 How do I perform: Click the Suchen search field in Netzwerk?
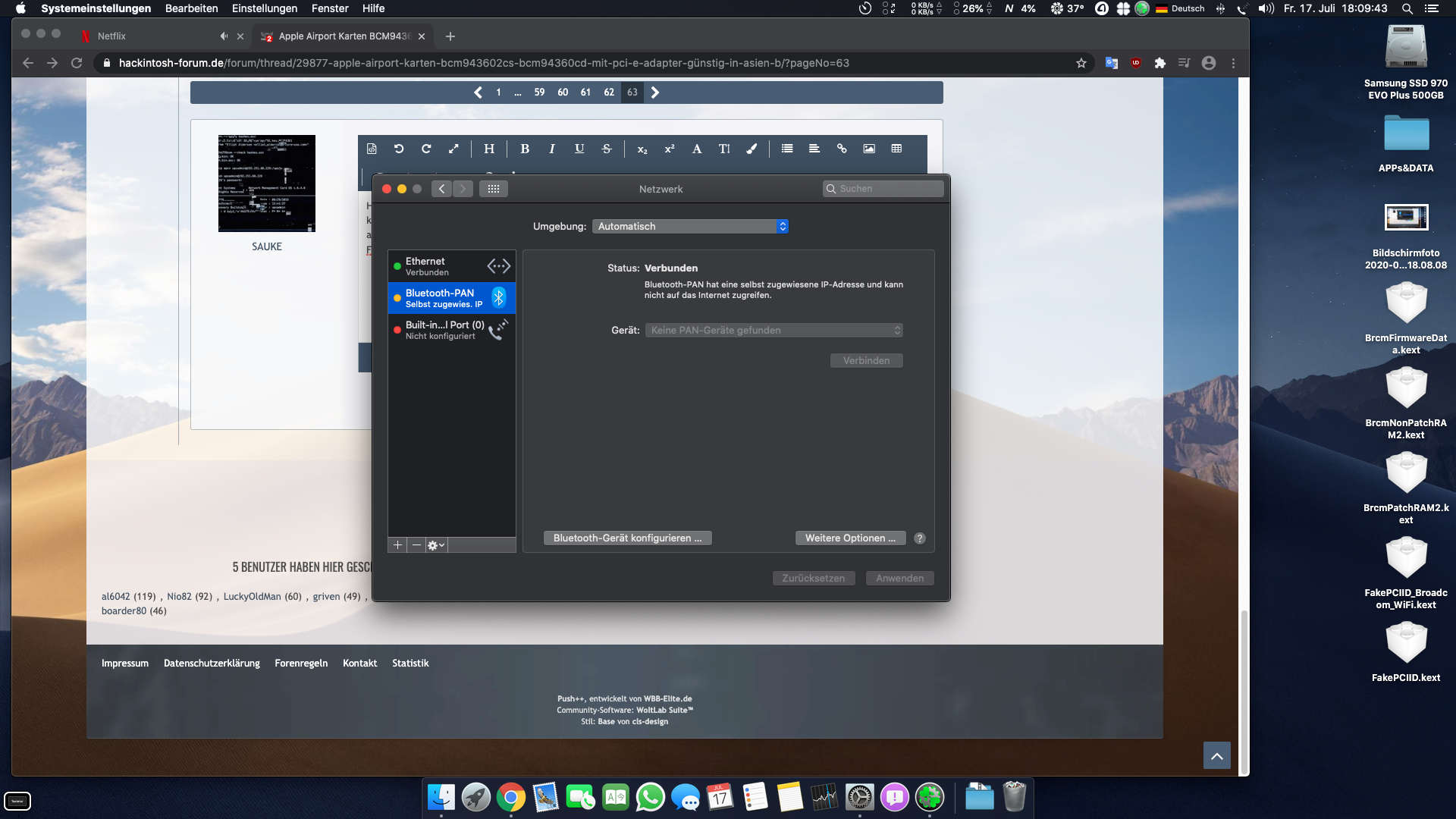[883, 189]
